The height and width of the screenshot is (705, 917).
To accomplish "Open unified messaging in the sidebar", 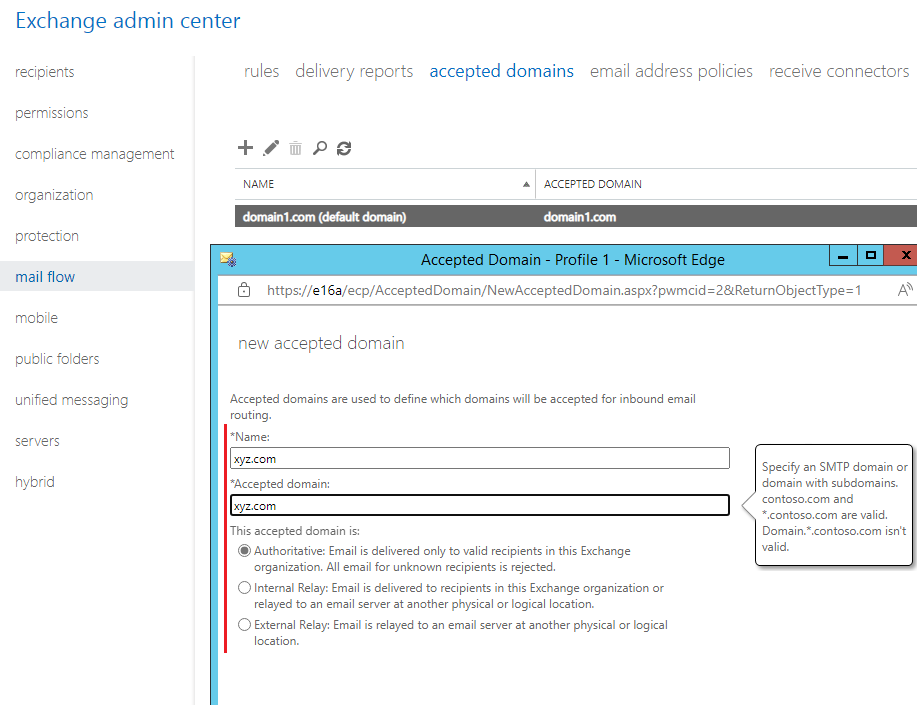I will pyautogui.click(x=71, y=400).
